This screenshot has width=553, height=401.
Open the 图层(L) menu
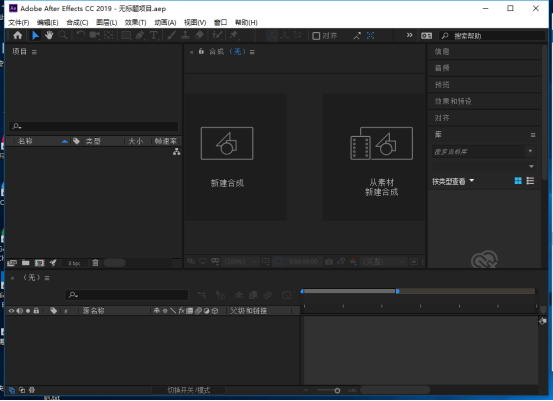click(107, 23)
